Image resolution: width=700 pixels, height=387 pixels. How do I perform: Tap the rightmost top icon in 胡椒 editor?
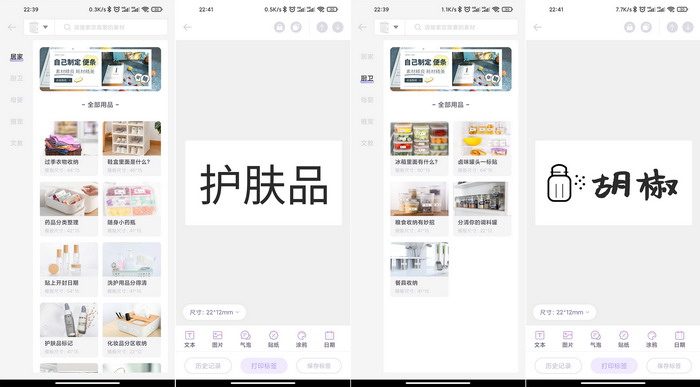coord(688,27)
